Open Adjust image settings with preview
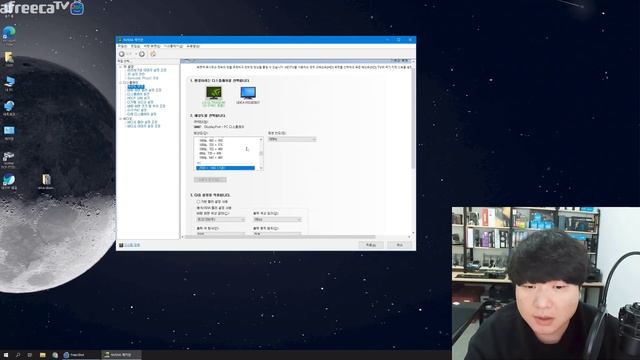The image size is (640, 360). click(147, 70)
